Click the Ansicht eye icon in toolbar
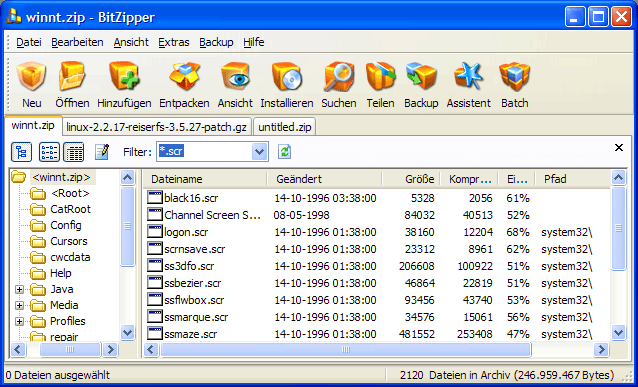638x387 pixels. point(235,77)
